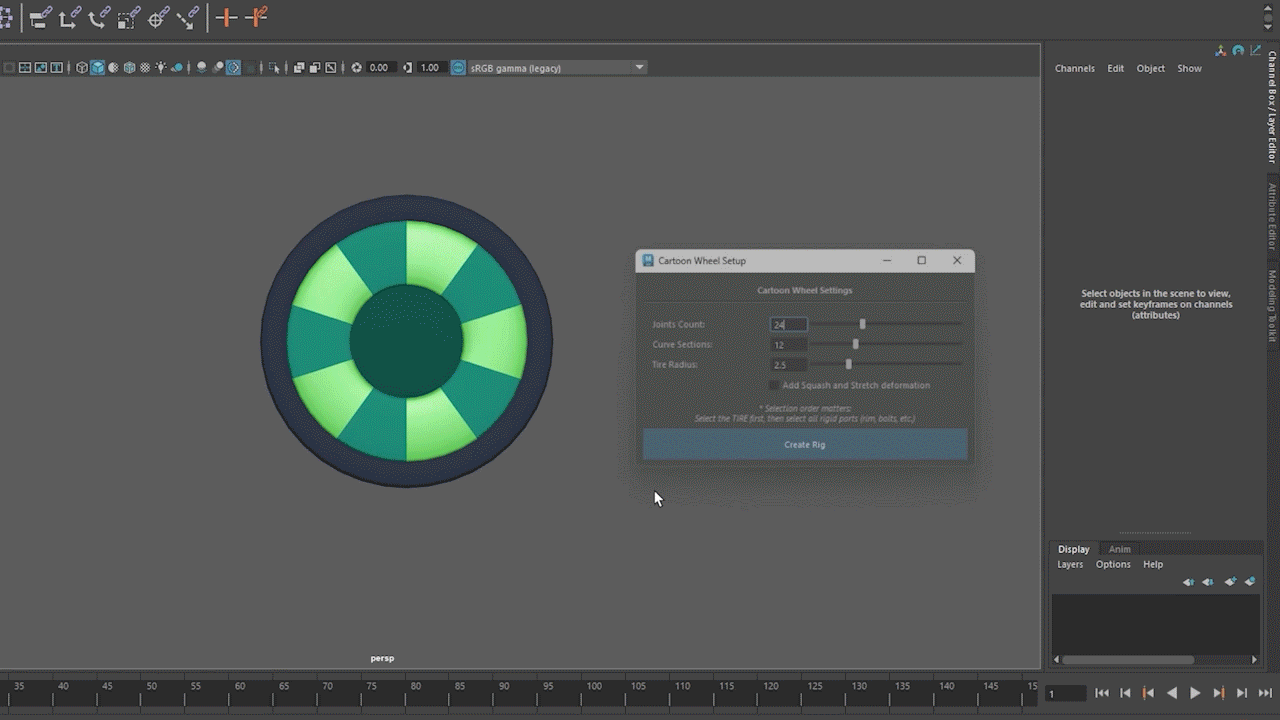Step back one key button
The height and width of the screenshot is (720, 1280).
(x=1148, y=693)
